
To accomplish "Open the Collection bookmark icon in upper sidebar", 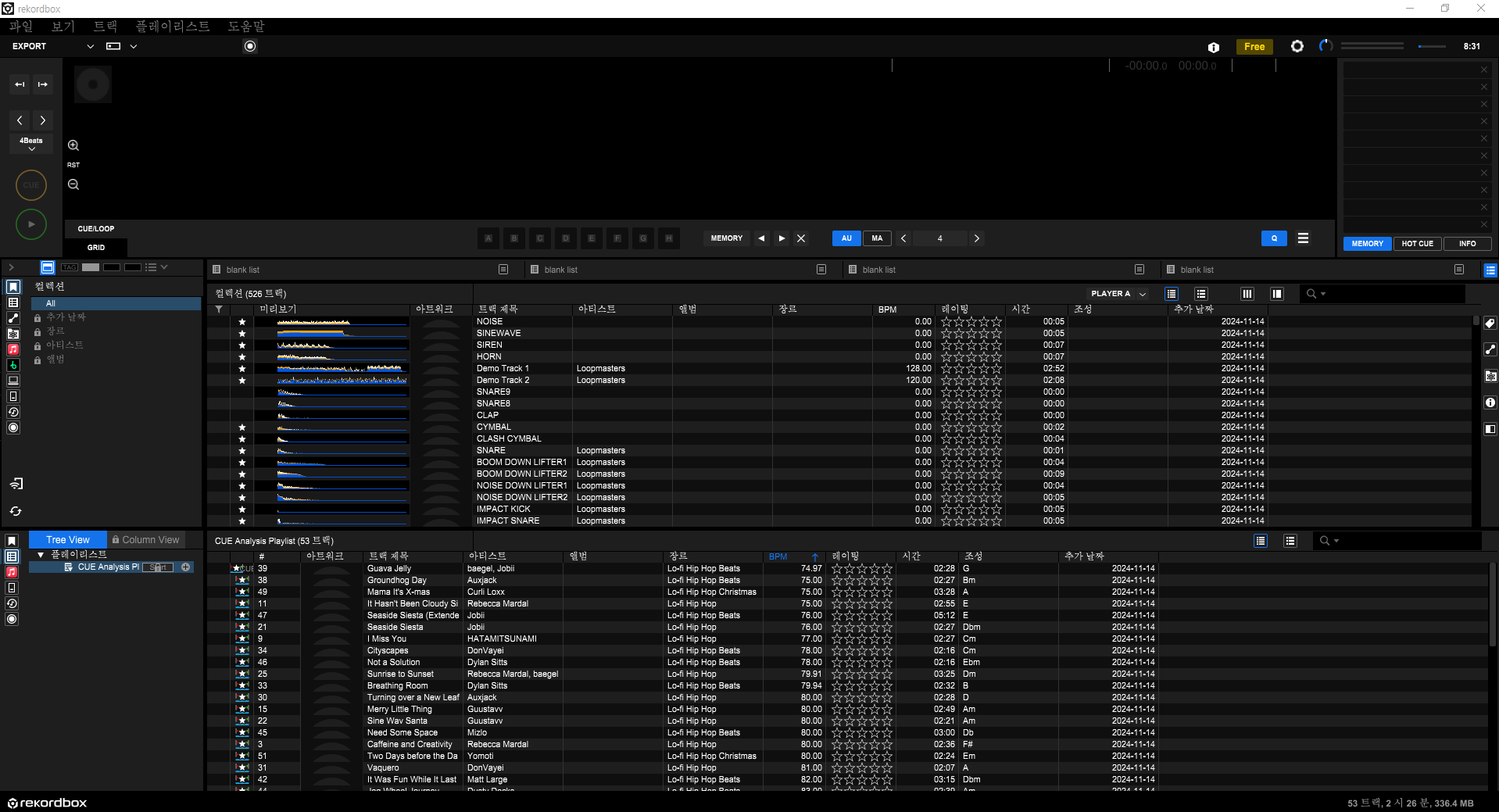I will 13,287.
